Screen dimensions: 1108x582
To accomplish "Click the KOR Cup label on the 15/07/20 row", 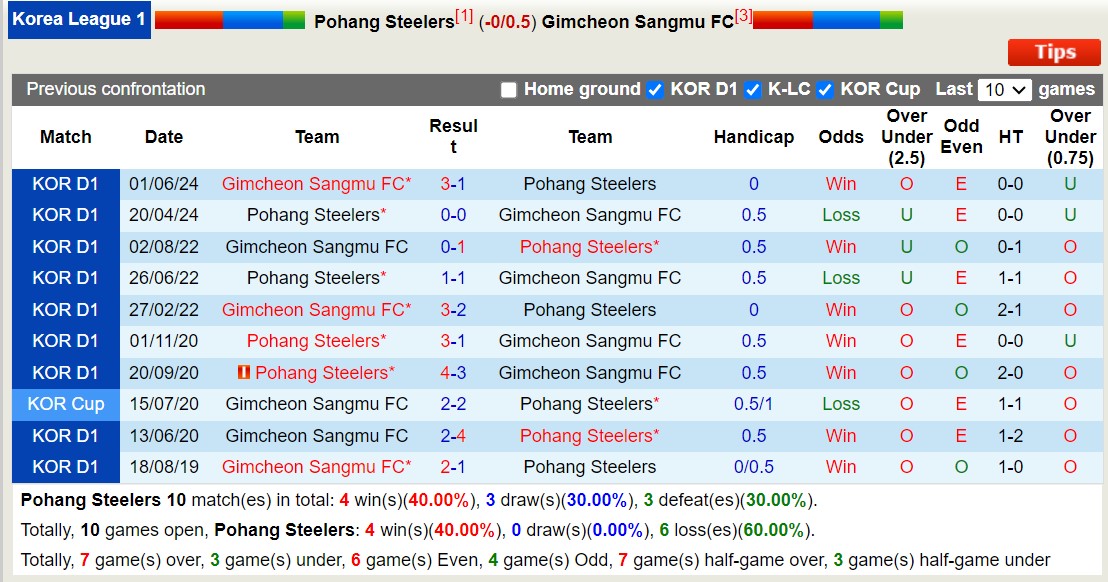I will click(x=65, y=404).
